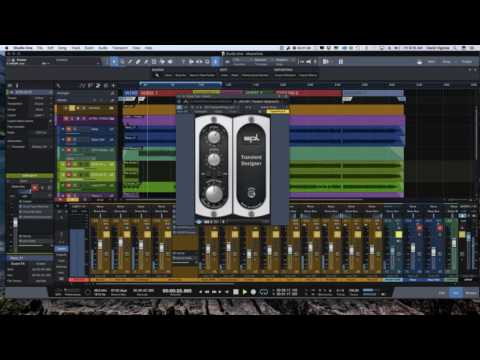This screenshot has width=480, height=360.
Task: Toggle loop mode in the transport bar
Action: pyautogui.click(x=264, y=292)
